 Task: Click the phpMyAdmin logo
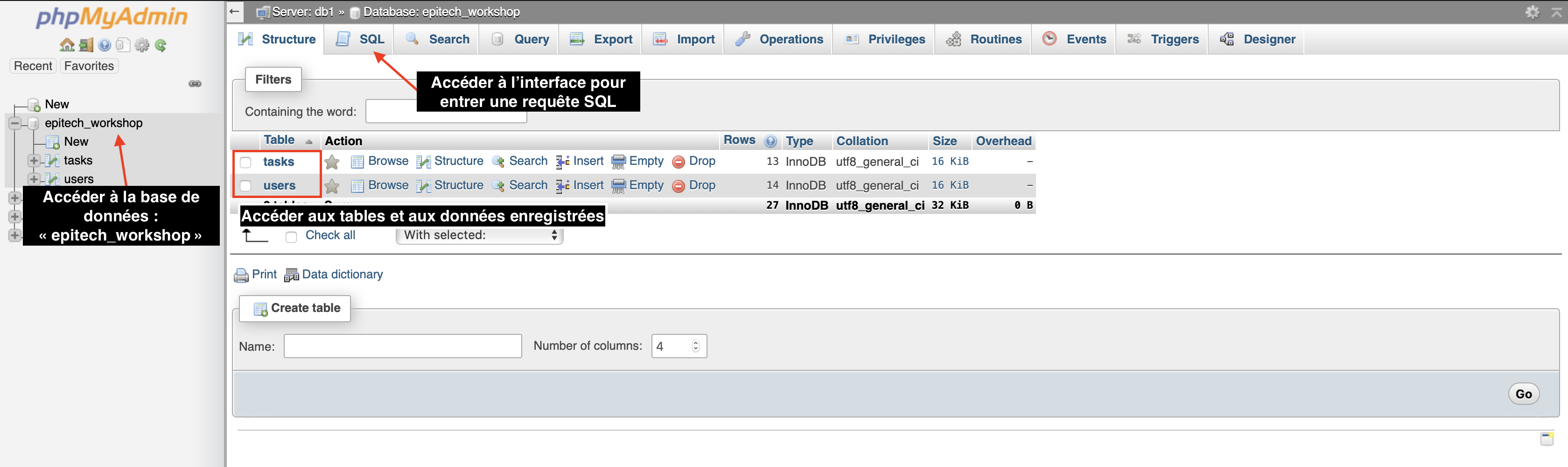coord(112,17)
